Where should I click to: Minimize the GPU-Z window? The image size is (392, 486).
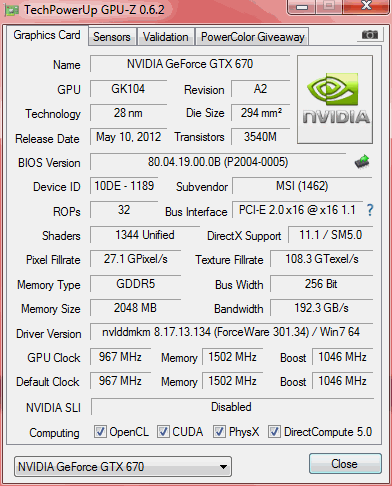coord(302,7)
